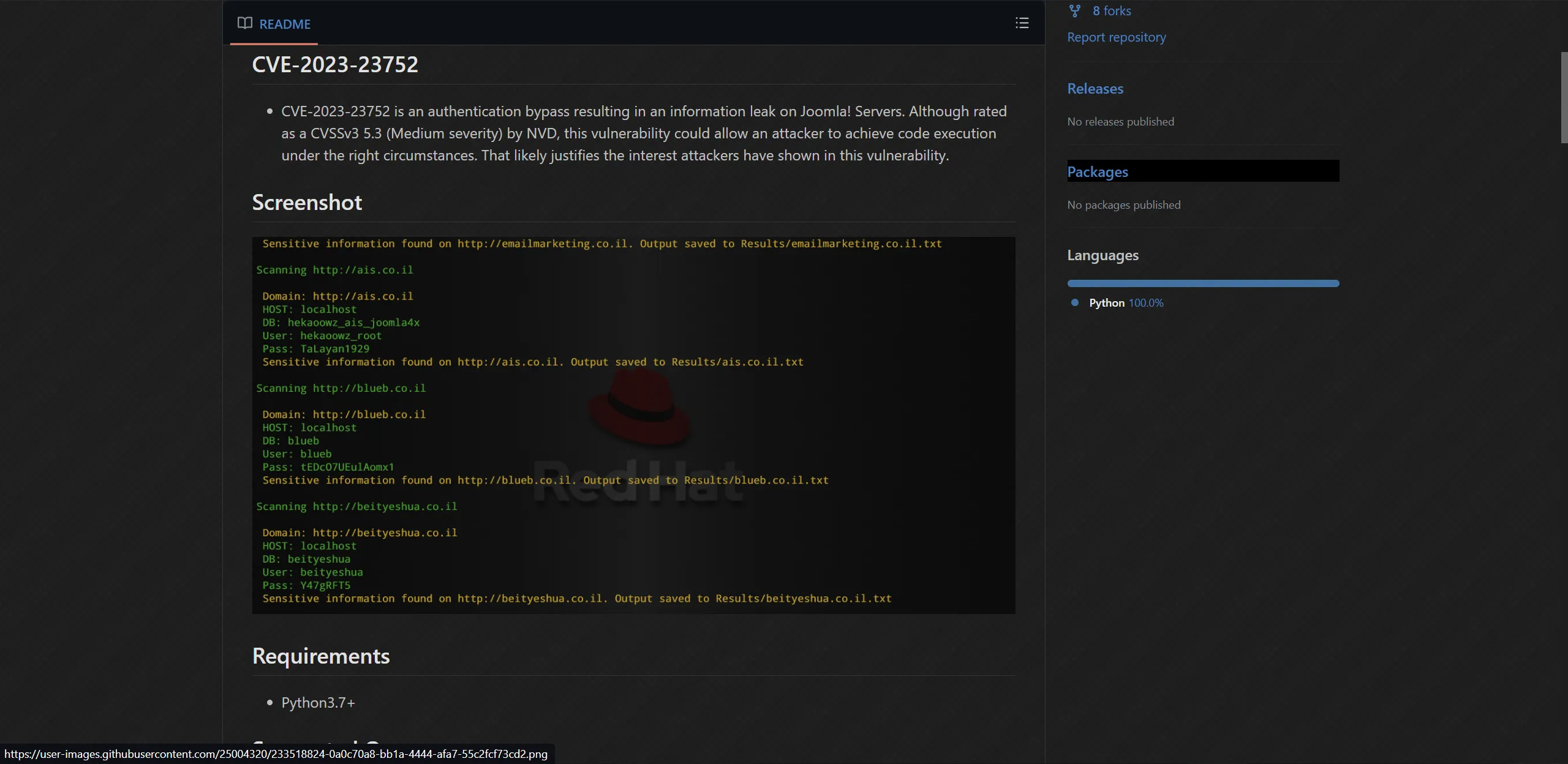
Task: Open the 8 forks link
Action: click(1111, 11)
